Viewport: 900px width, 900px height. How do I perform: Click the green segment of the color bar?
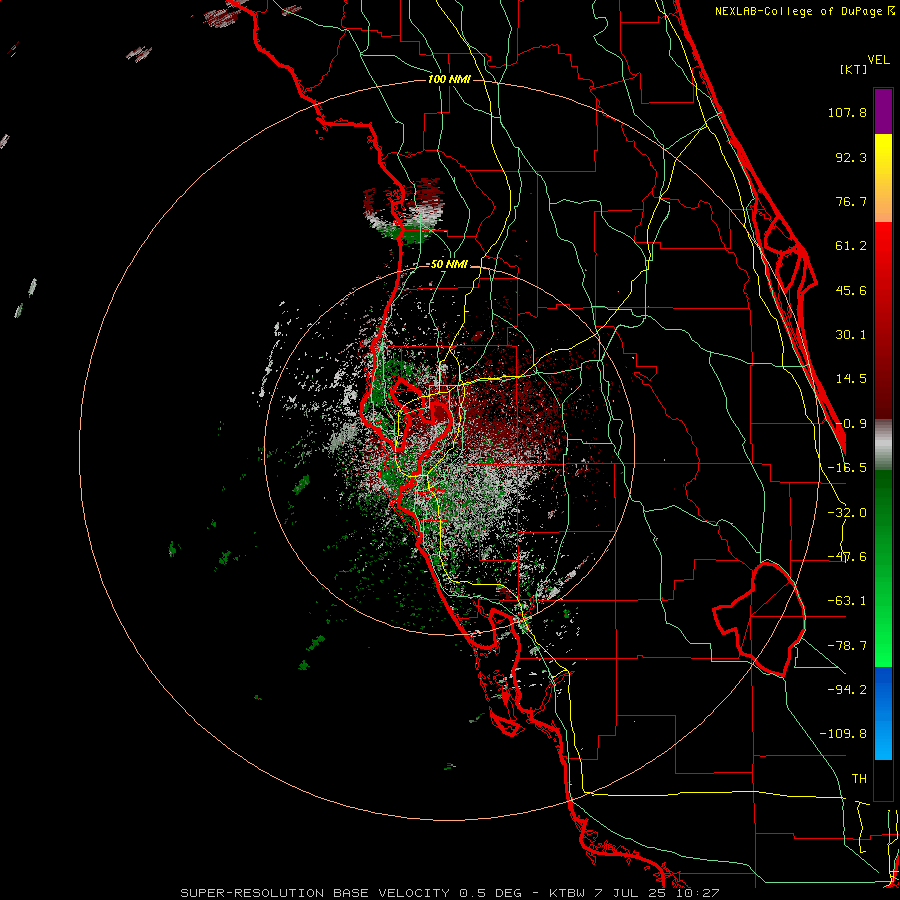[883, 568]
